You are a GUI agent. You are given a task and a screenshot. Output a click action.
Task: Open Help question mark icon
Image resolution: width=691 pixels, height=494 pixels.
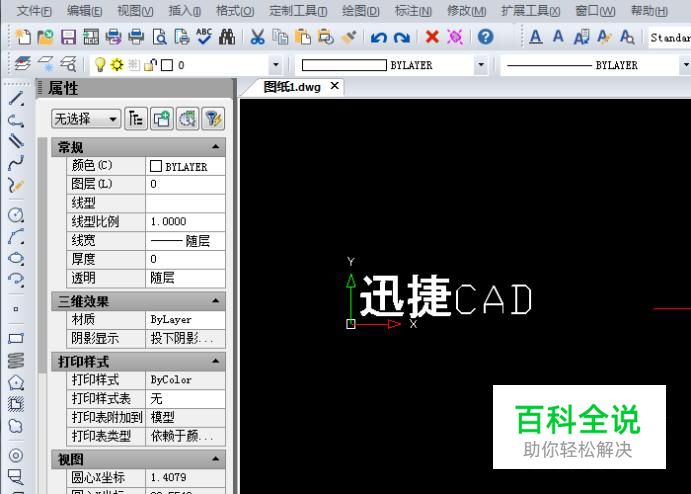485,37
